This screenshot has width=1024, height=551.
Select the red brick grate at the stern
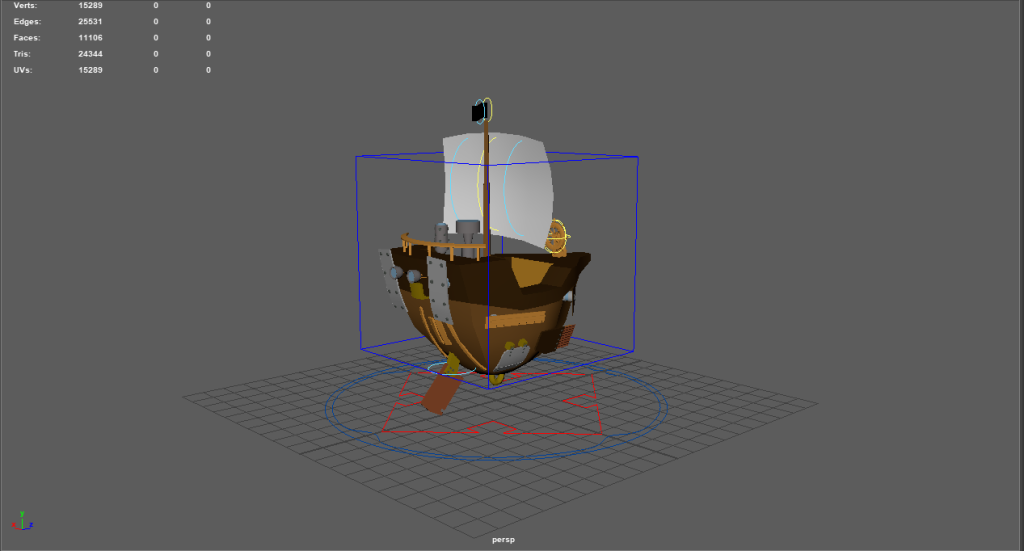pyautogui.click(x=567, y=336)
